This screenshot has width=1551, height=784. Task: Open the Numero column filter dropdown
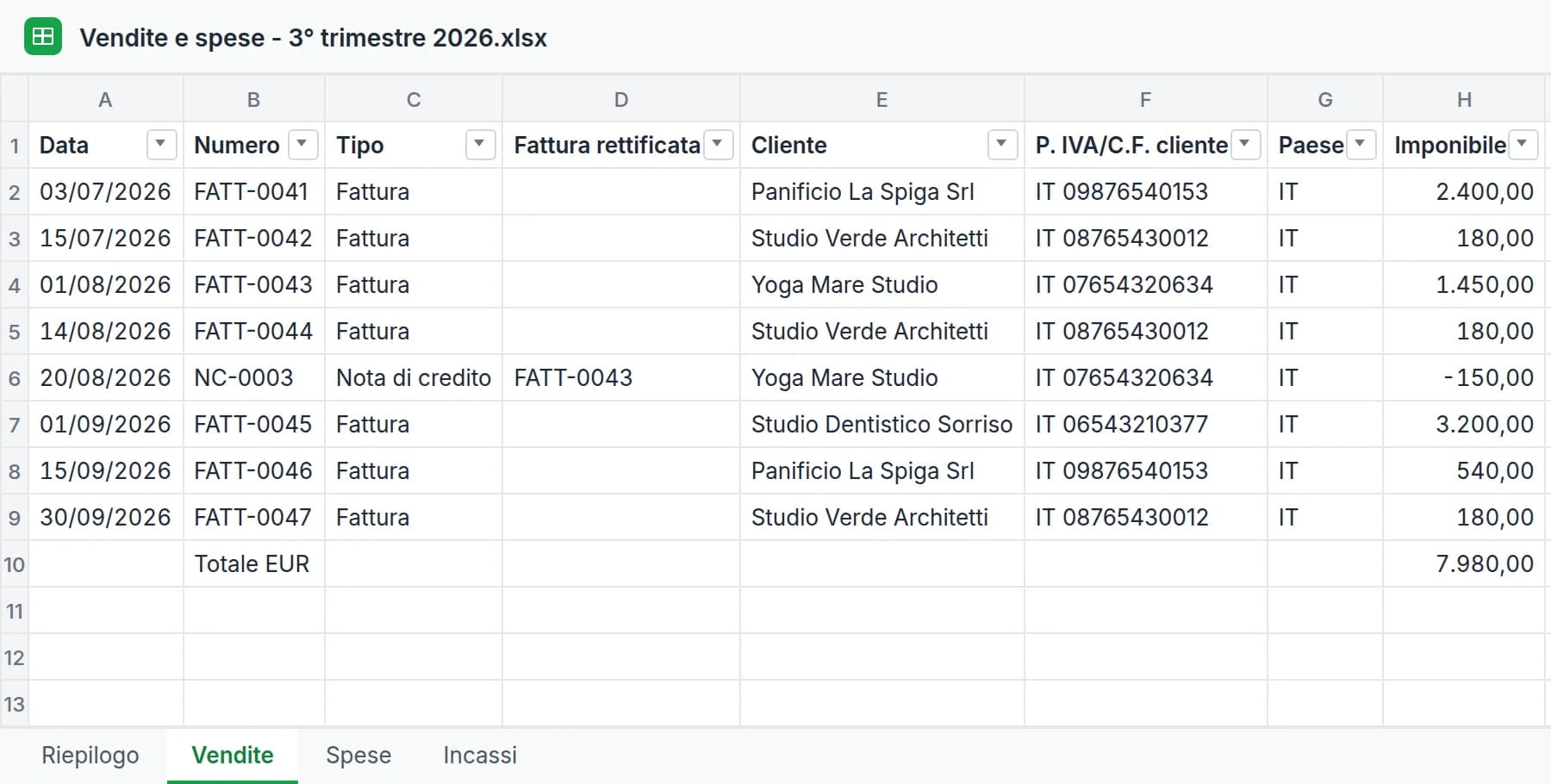pos(302,144)
